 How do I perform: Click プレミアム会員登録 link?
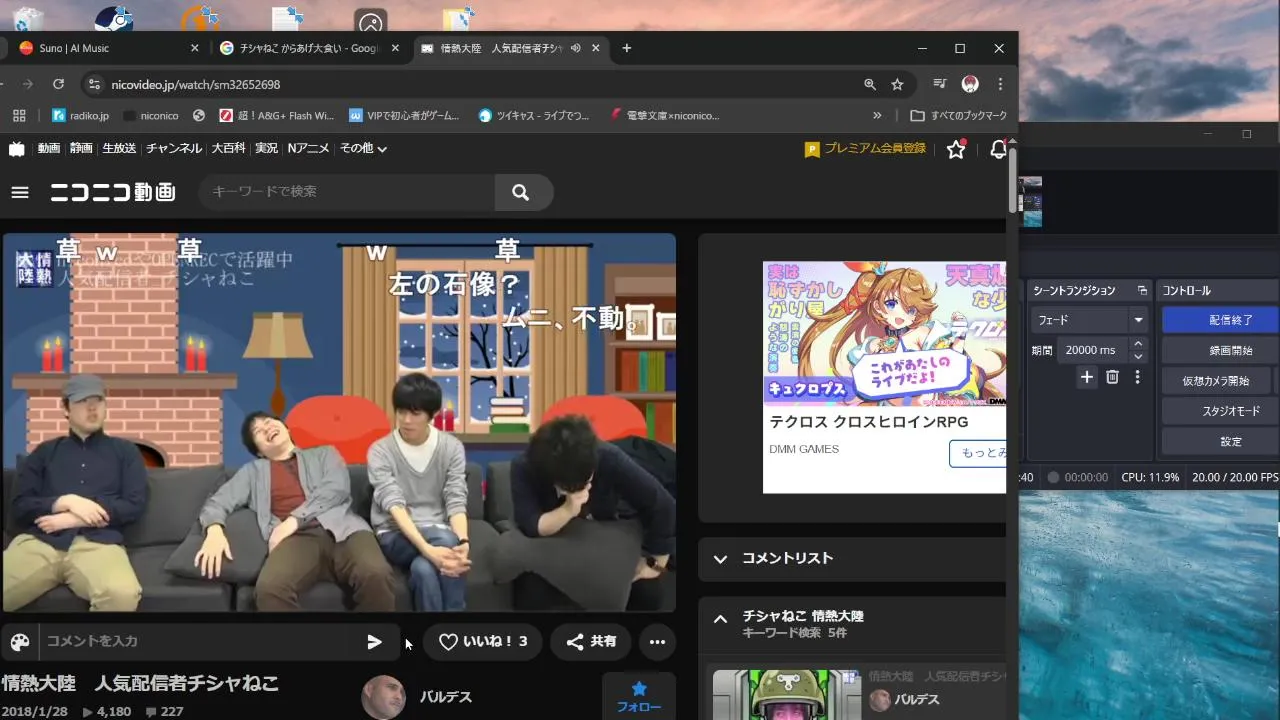[866, 149]
